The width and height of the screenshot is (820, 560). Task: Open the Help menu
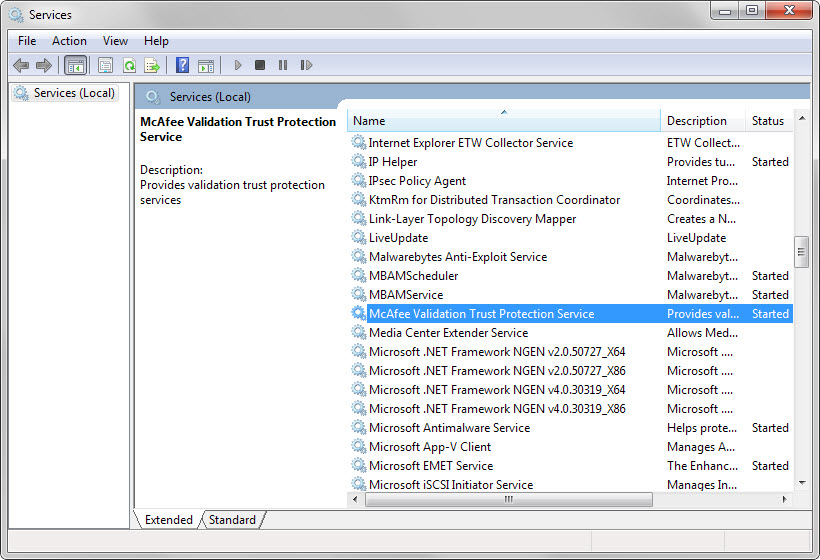(x=156, y=41)
